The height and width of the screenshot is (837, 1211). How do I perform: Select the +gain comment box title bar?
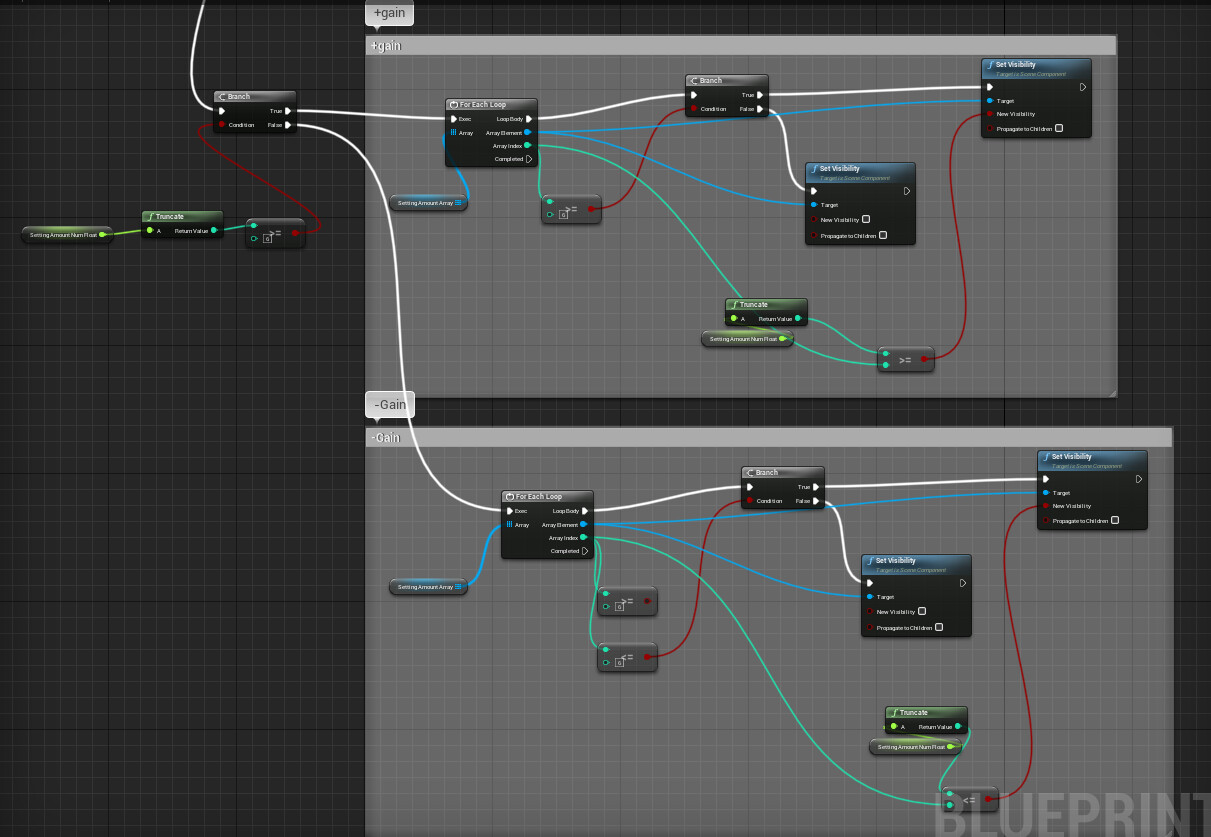pos(741,46)
